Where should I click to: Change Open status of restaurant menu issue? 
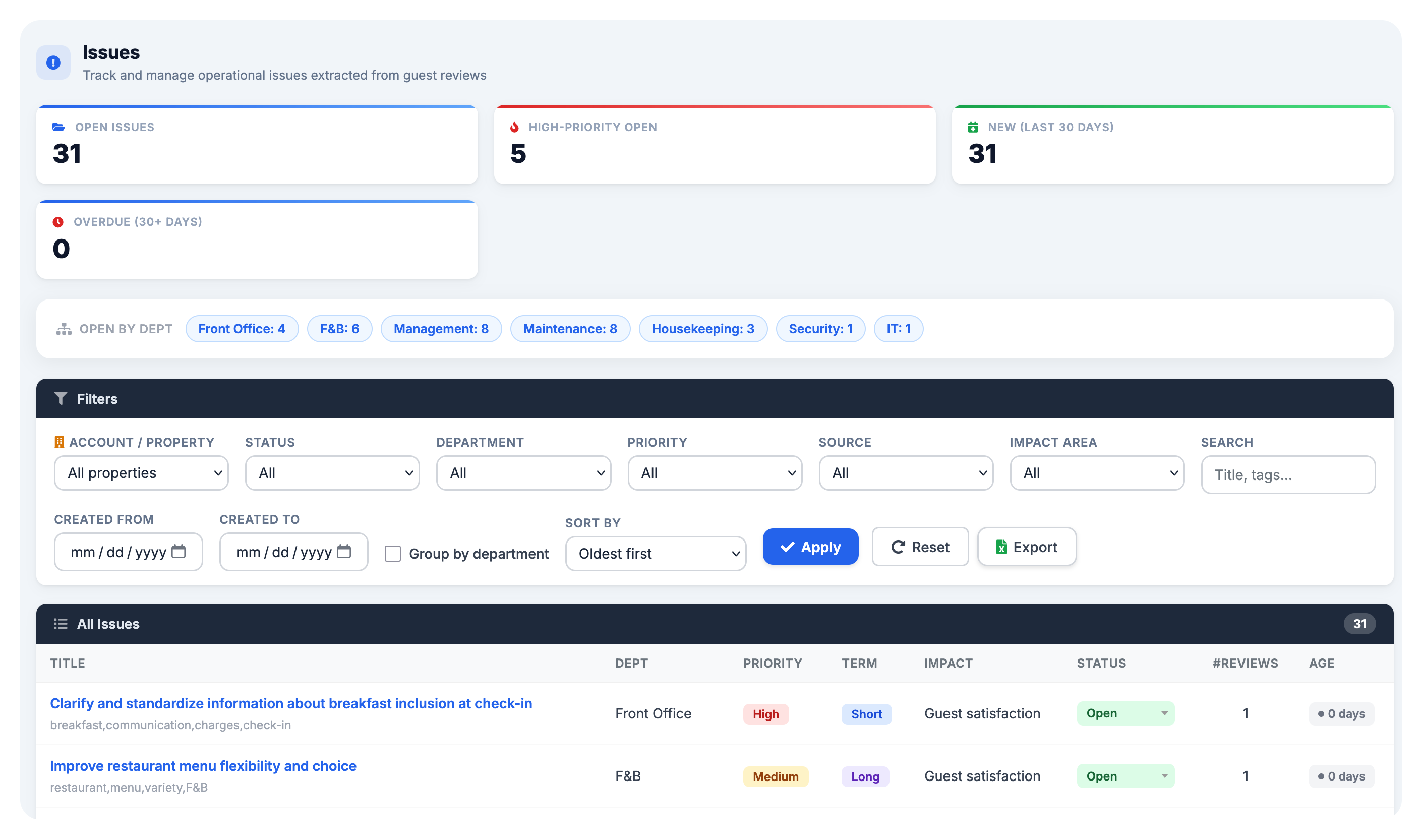pyautogui.click(x=1125, y=776)
